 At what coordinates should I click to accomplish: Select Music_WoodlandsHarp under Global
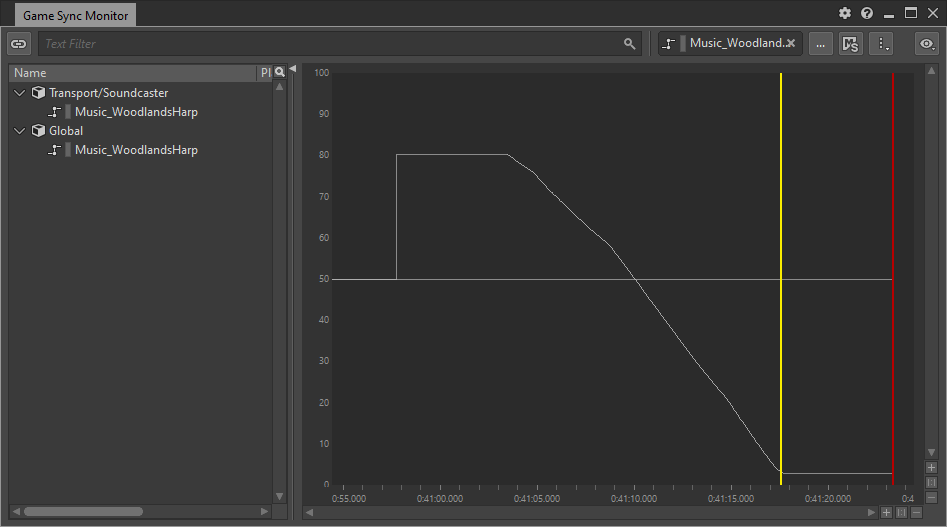[x=136, y=150]
